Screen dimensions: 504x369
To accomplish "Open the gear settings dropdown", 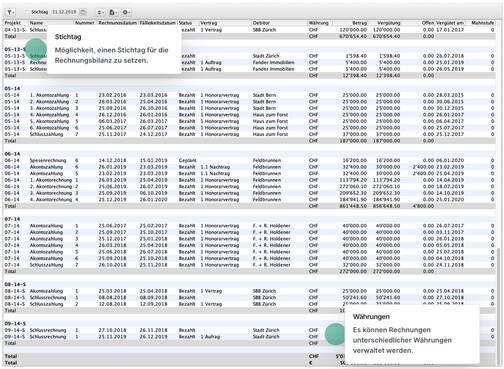I will coord(126,12).
